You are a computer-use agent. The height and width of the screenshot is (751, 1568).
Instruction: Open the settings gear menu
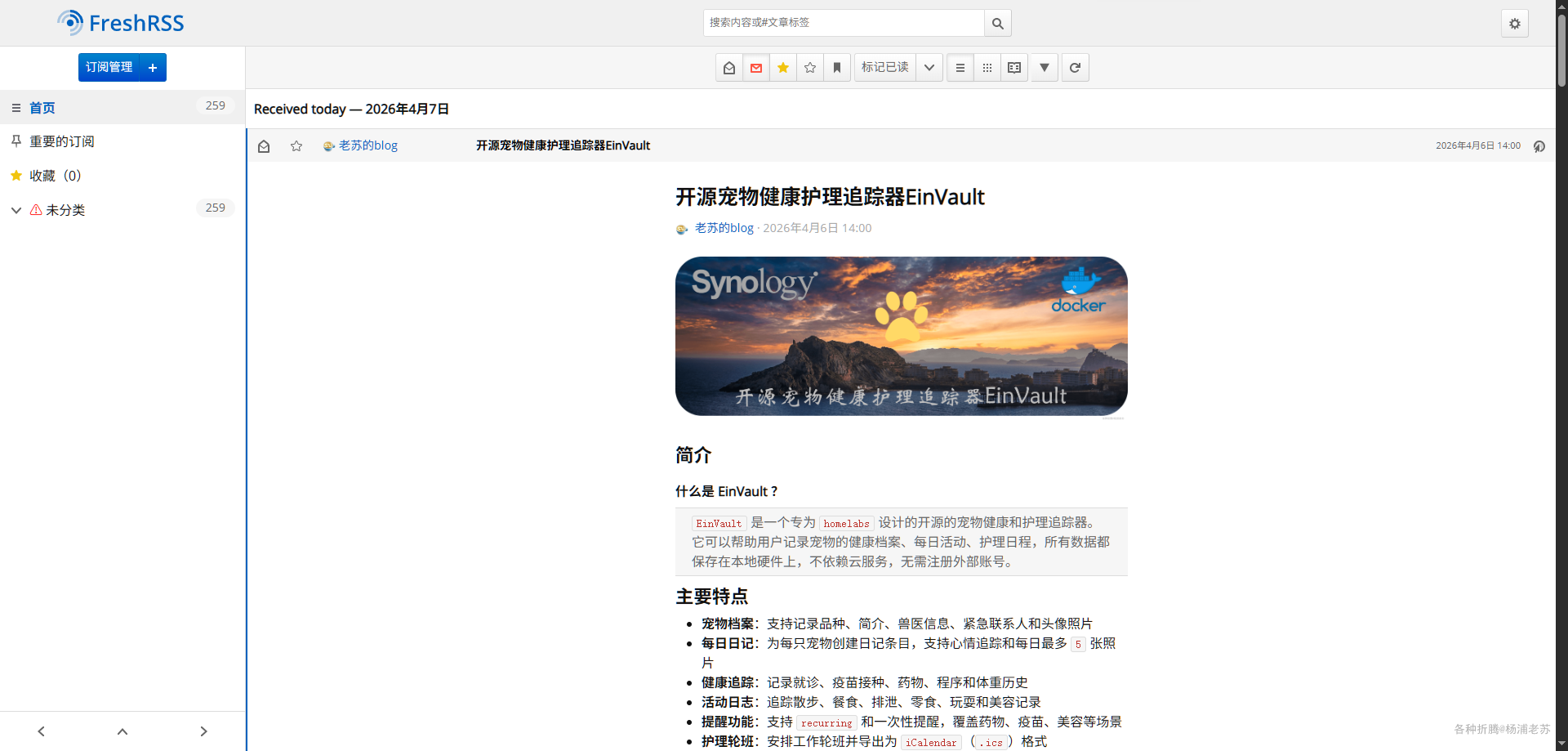pos(1514,23)
